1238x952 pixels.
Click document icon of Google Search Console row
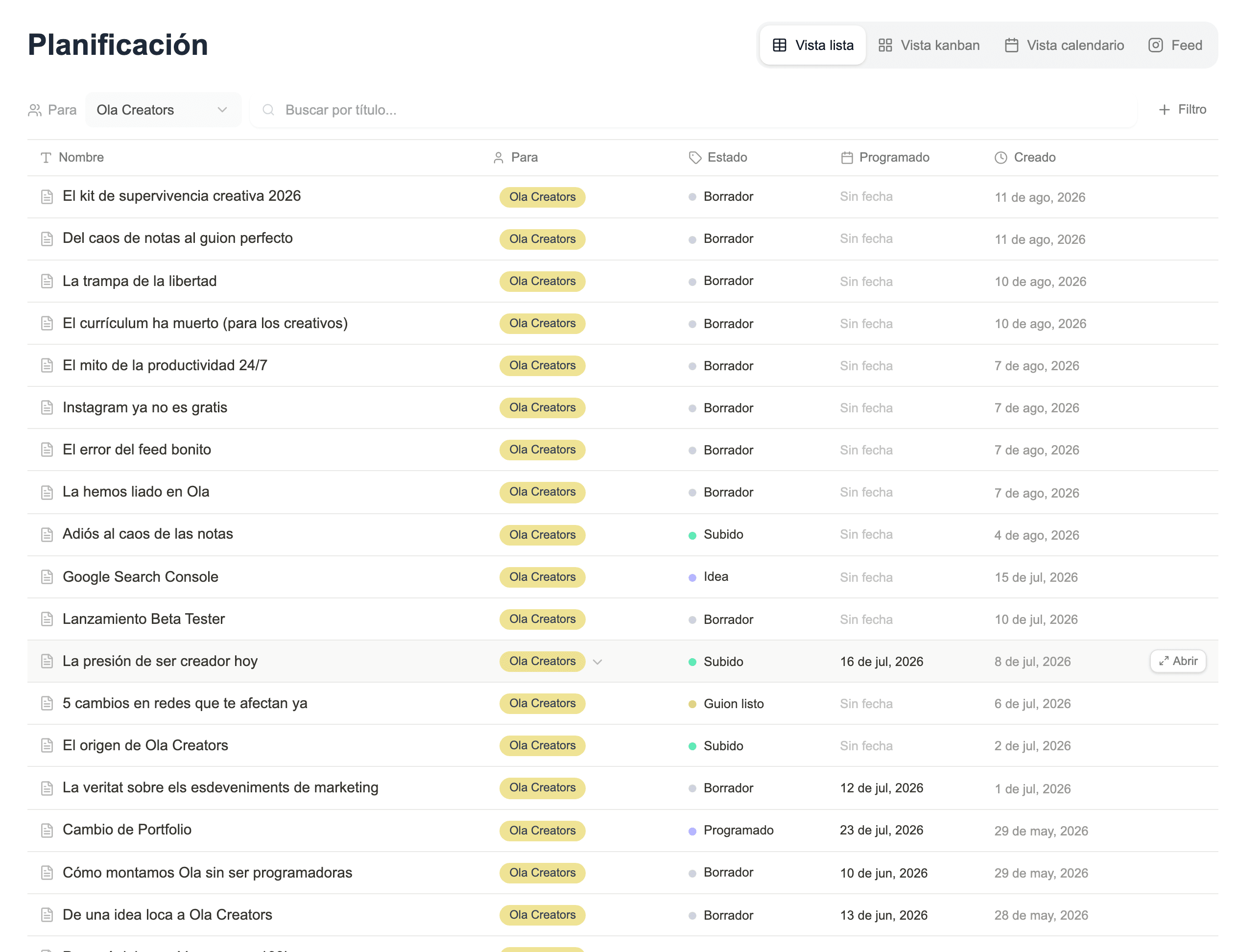(x=47, y=577)
